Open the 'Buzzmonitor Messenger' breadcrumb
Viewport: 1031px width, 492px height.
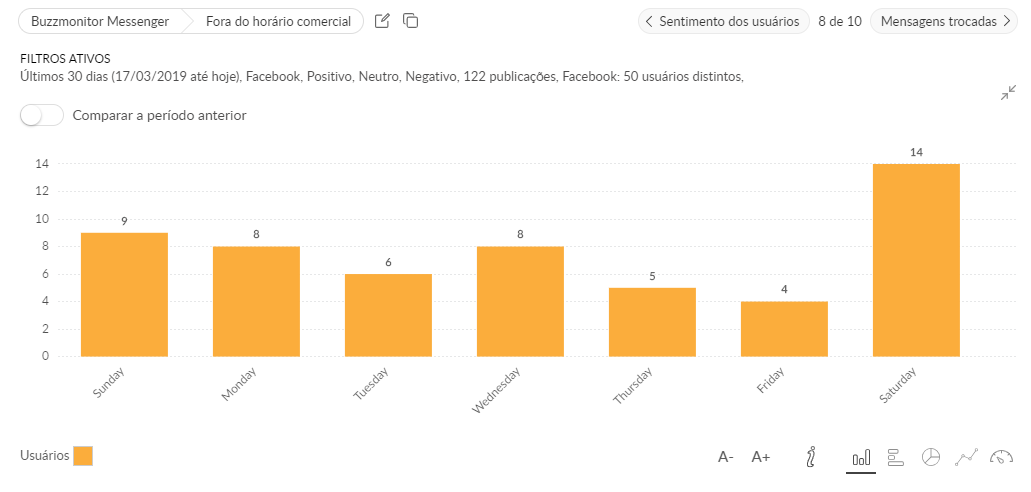click(100, 21)
